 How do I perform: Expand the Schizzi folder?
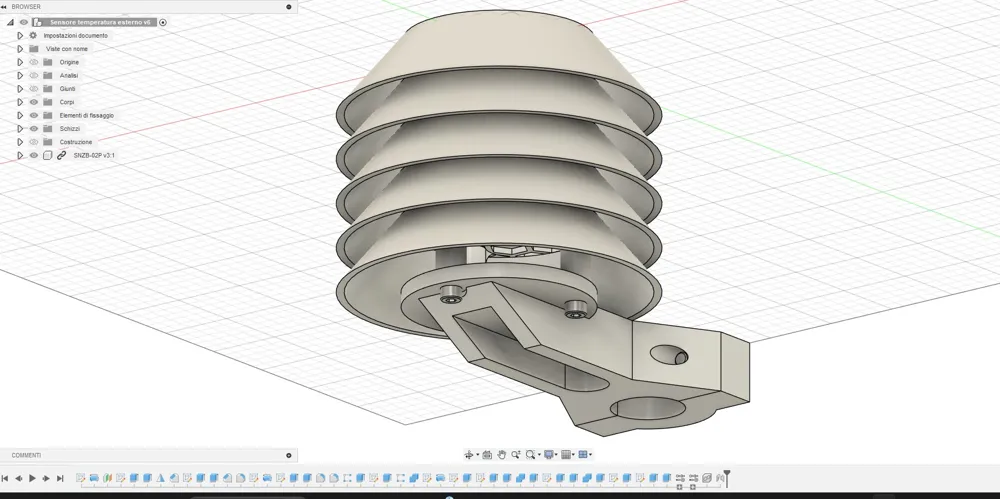[x=20, y=129]
